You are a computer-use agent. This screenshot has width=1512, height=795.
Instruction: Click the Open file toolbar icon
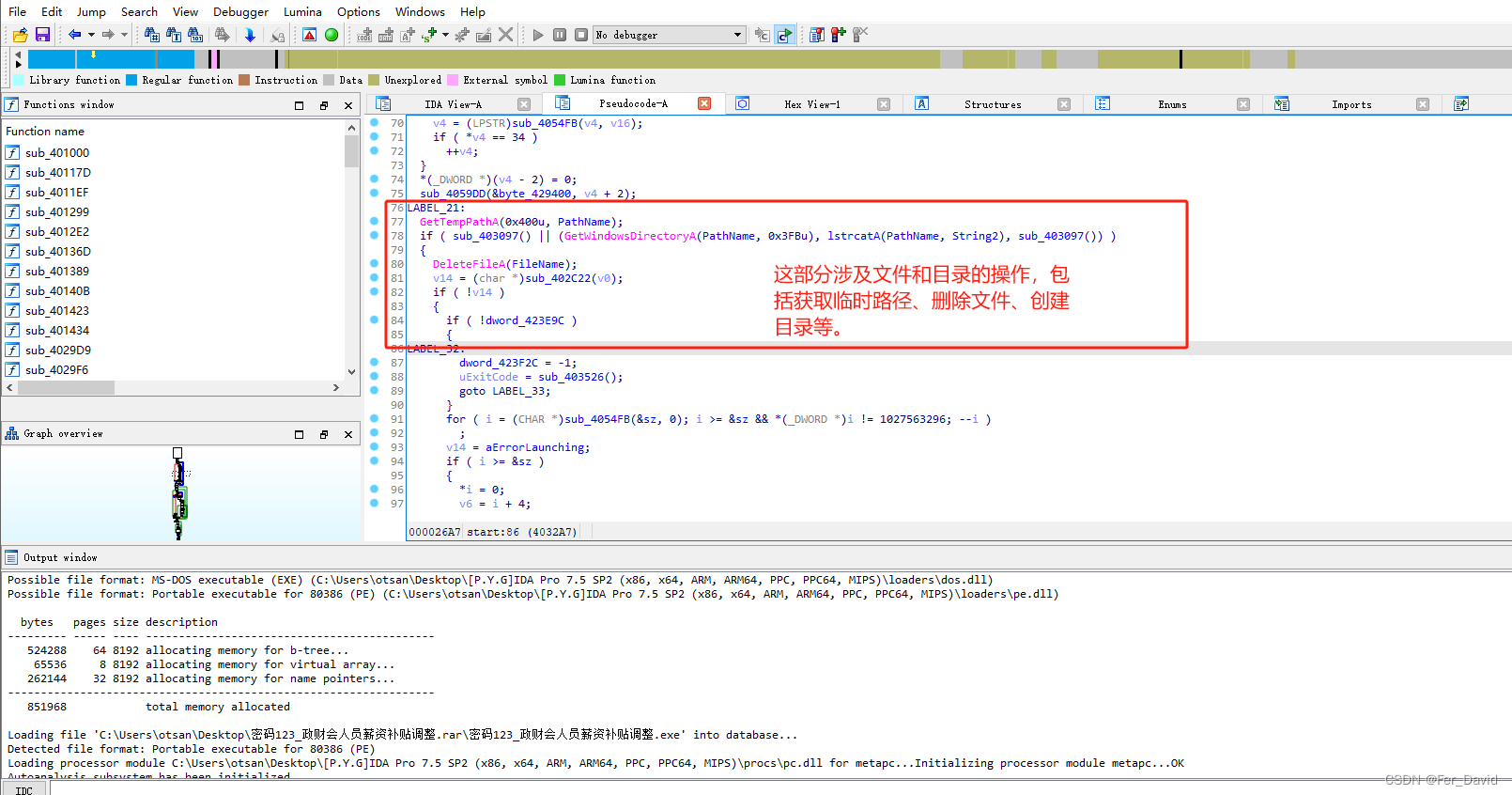(20, 35)
